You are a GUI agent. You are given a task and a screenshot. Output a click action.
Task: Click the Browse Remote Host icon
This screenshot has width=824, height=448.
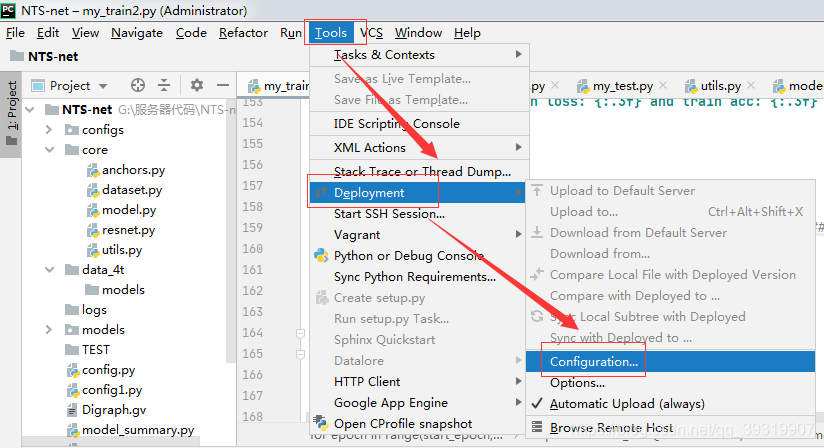(x=537, y=428)
